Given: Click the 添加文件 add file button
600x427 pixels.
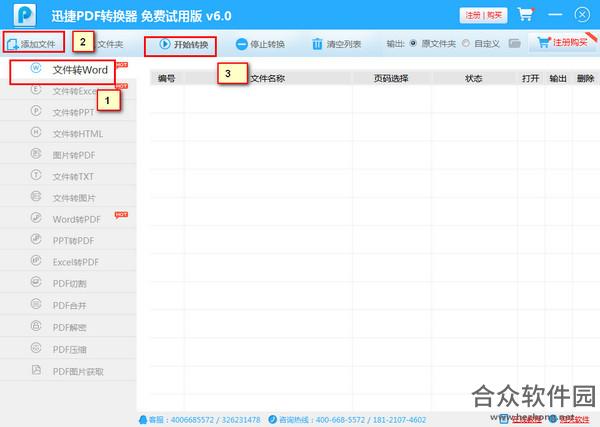Looking at the screenshot, I should (x=32, y=44).
